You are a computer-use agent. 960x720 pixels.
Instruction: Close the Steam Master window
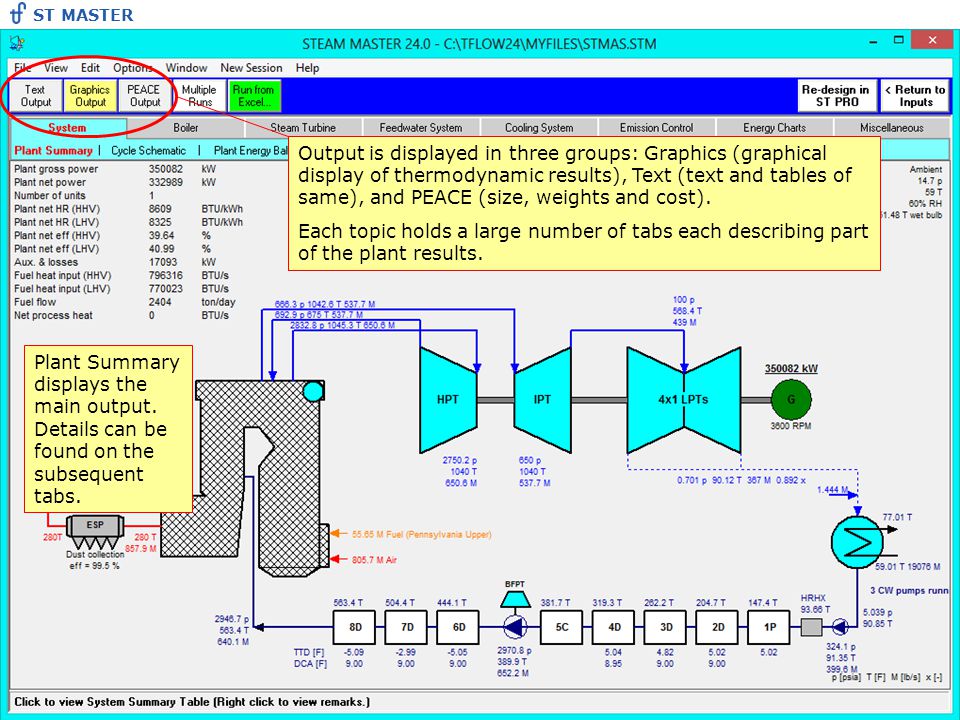click(932, 40)
